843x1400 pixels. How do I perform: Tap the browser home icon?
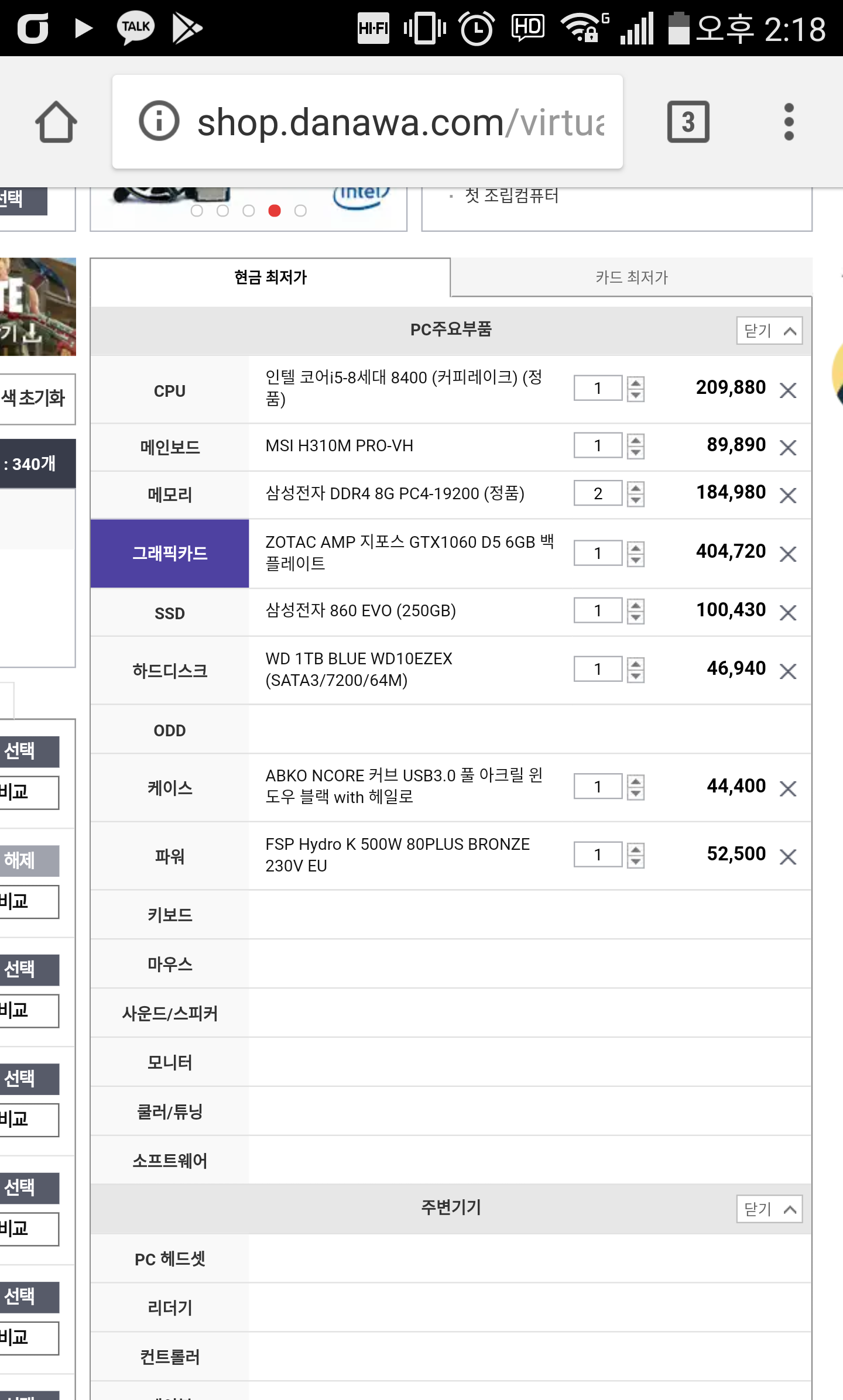pyautogui.click(x=56, y=122)
